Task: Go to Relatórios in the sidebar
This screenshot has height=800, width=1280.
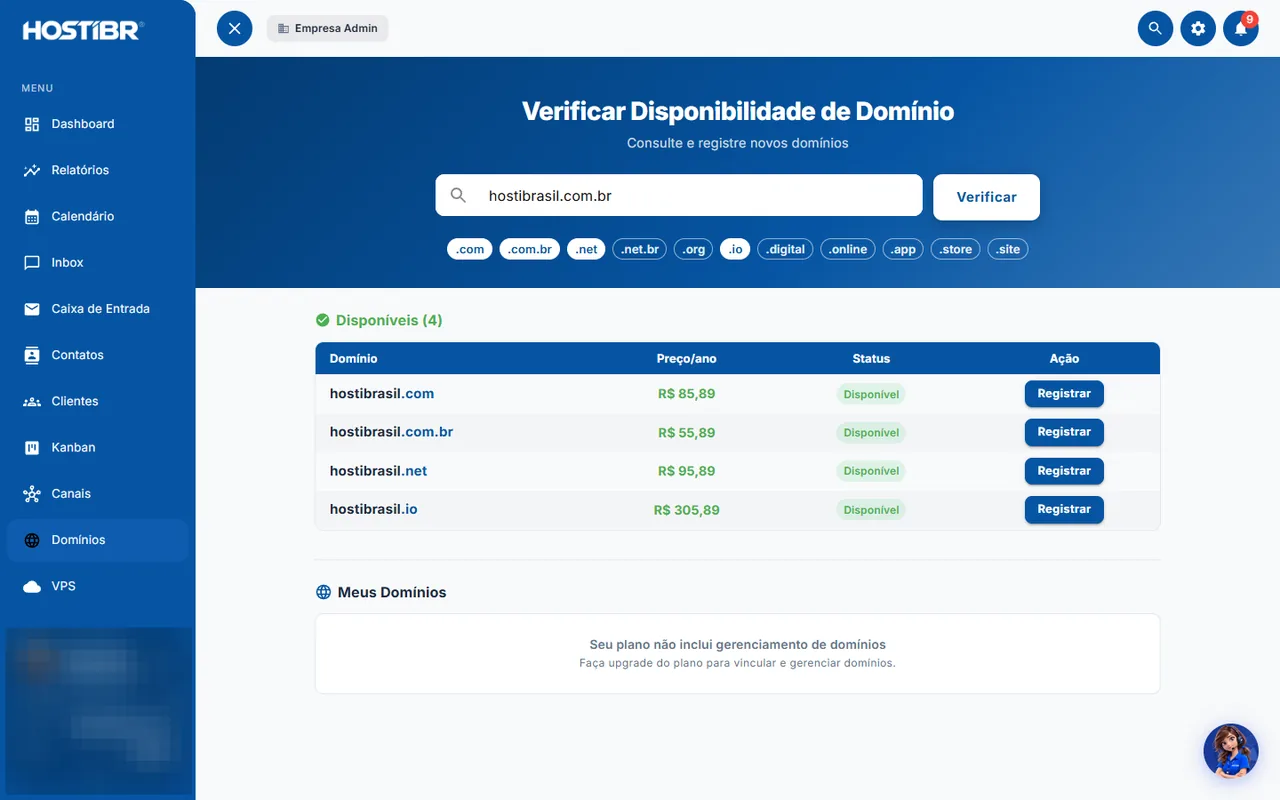Action: pyautogui.click(x=97, y=170)
